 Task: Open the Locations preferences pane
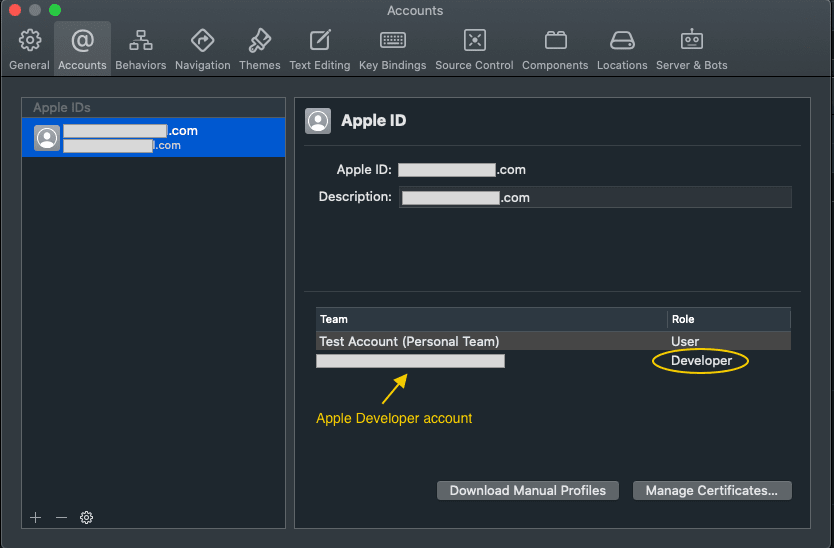pos(622,49)
